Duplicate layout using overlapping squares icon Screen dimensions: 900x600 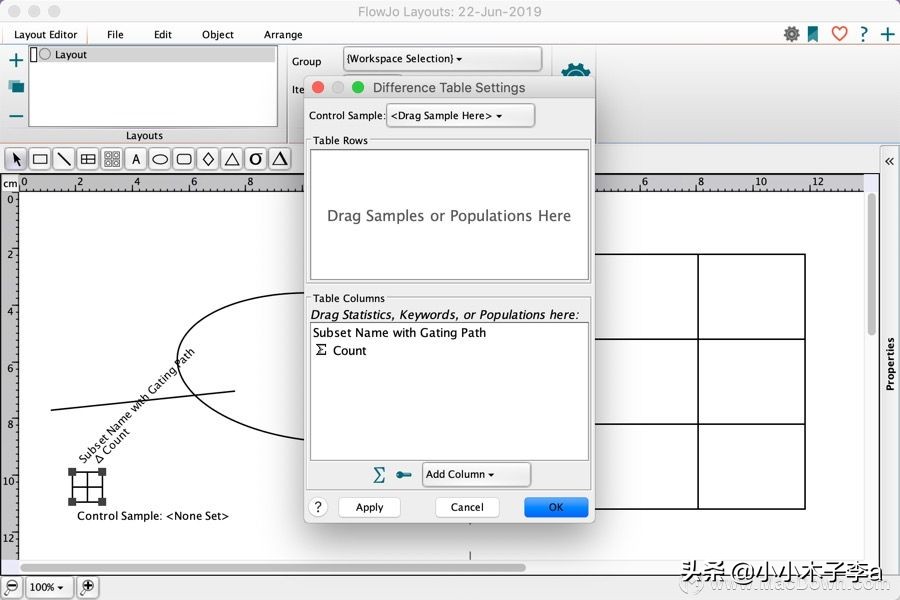click(16, 87)
